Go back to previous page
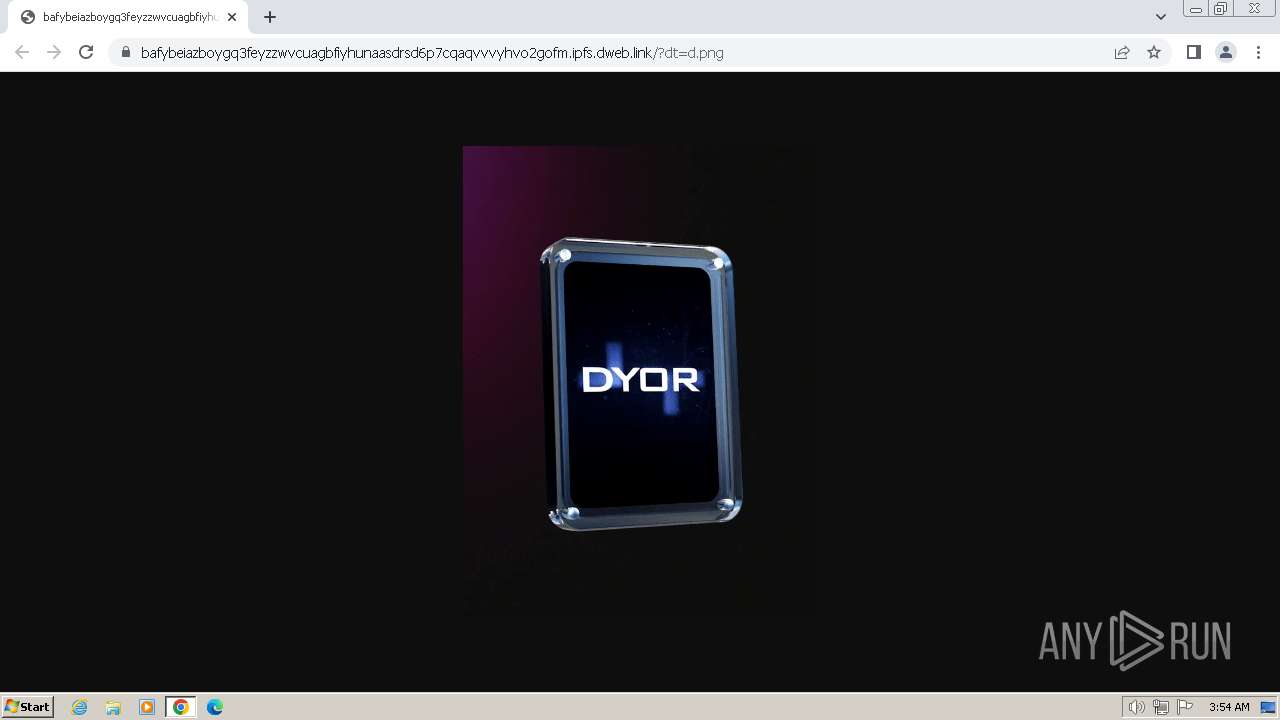Viewport: 1280px width, 720px height. click(x=22, y=52)
